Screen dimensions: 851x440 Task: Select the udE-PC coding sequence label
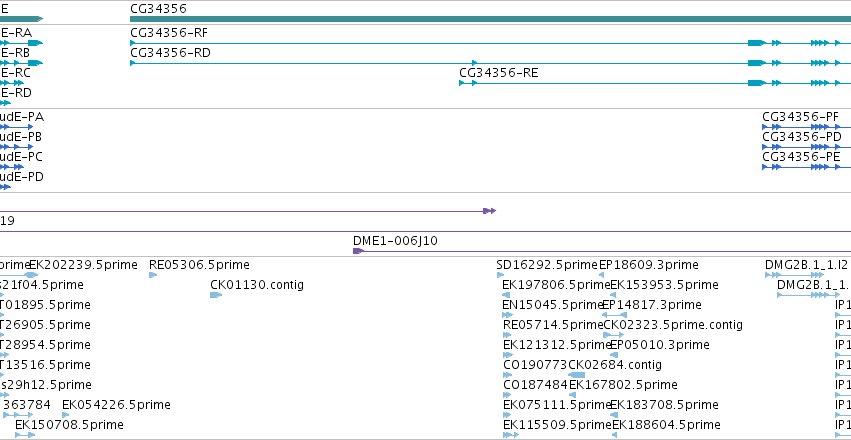pyautogui.click(x=21, y=157)
